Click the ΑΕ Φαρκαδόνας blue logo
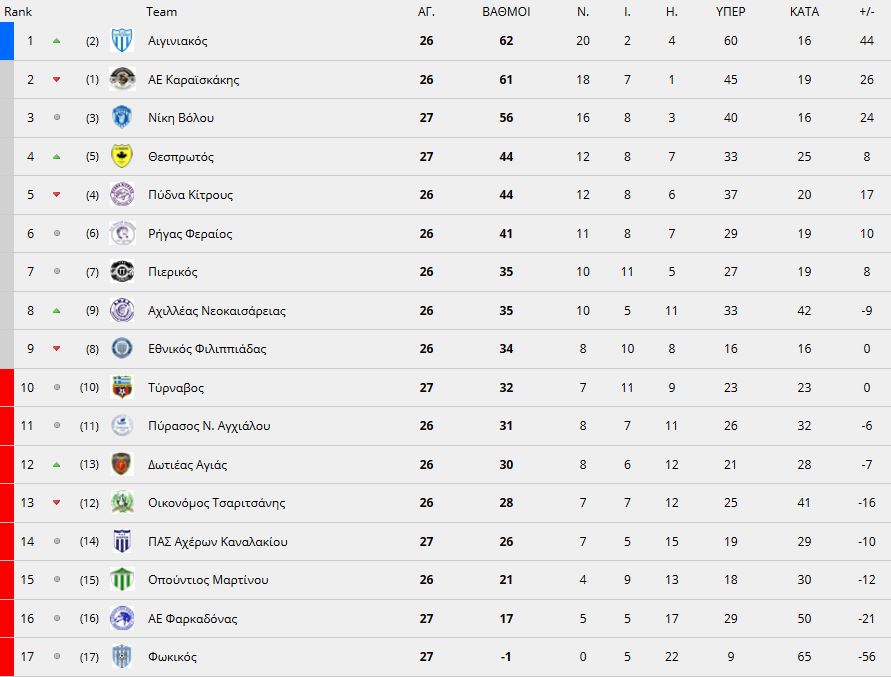The height and width of the screenshot is (677, 891). click(122, 618)
